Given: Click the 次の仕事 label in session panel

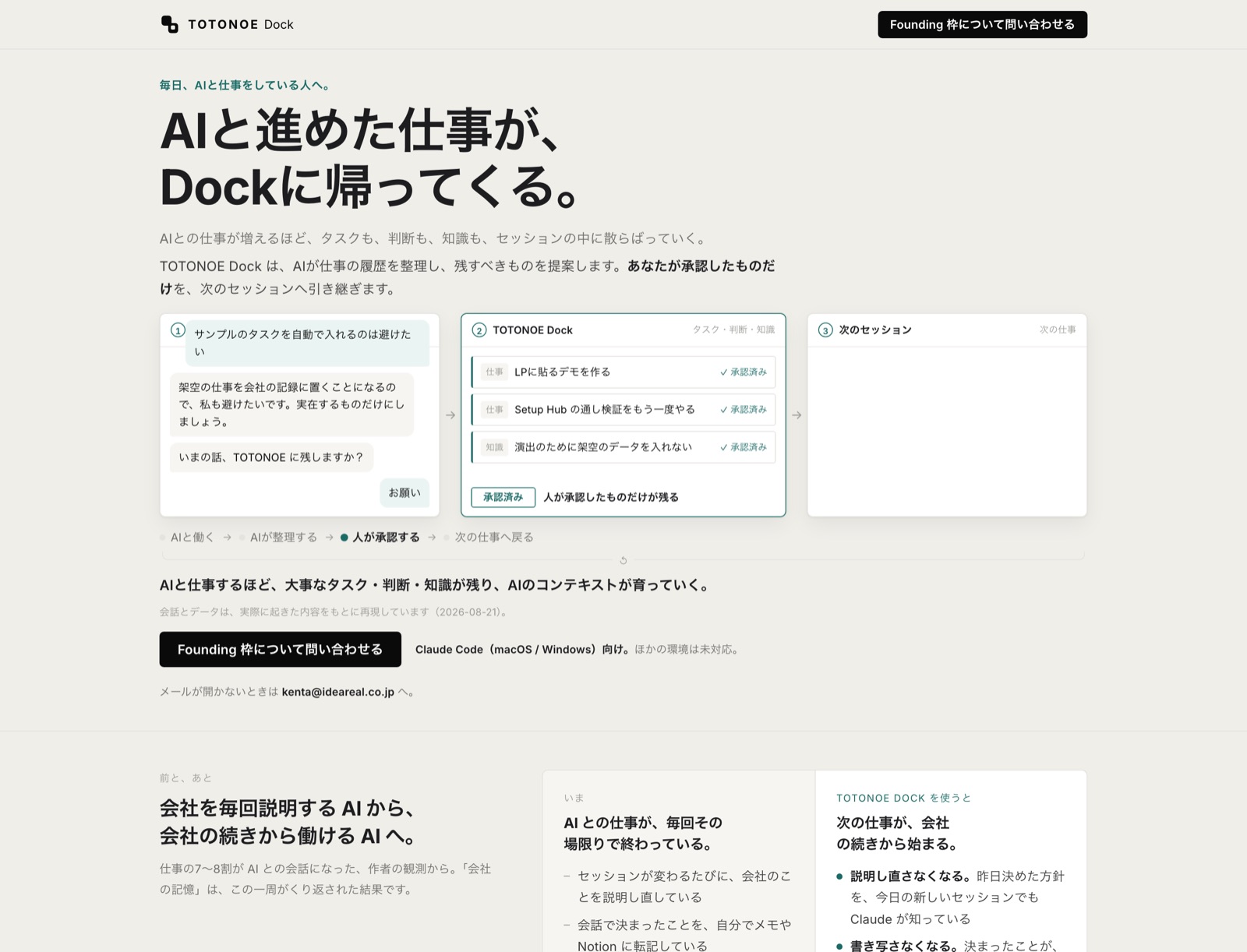Looking at the screenshot, I should (x=1058, y=330).
